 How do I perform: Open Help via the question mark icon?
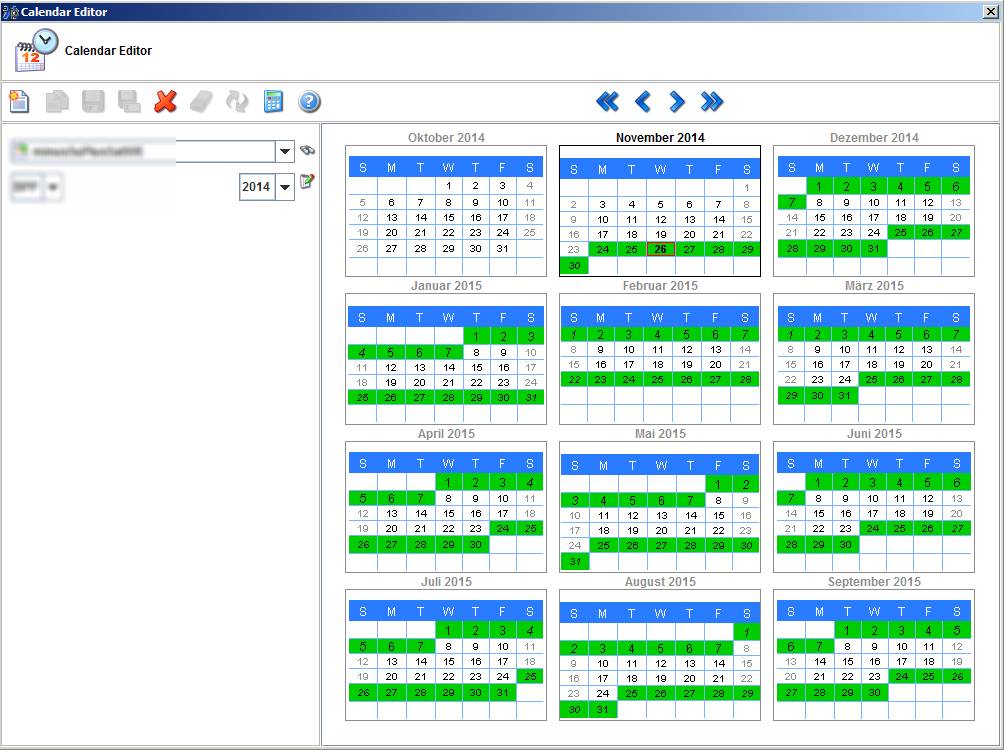point(308,101)
